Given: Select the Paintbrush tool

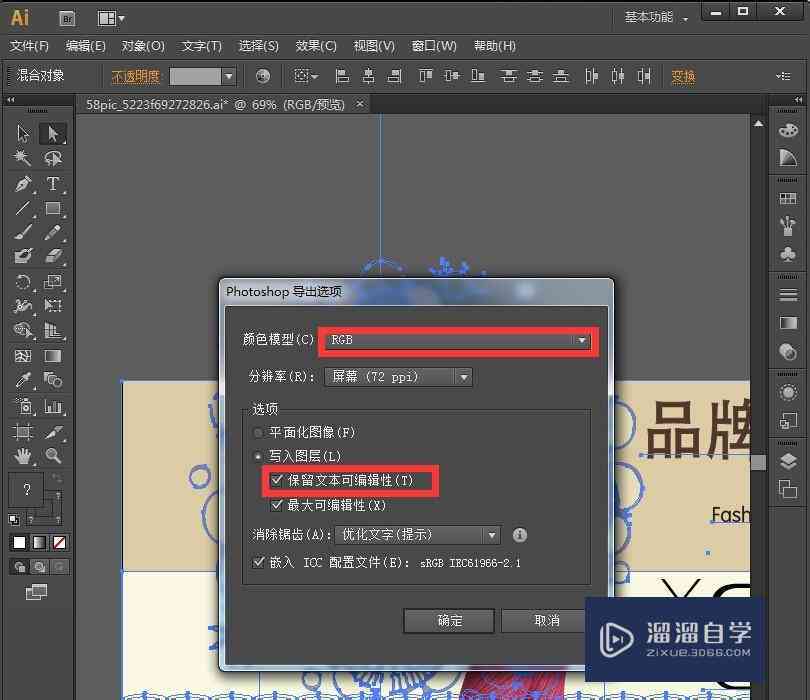Looking at the screenshot, I should [x=23, y=232].
